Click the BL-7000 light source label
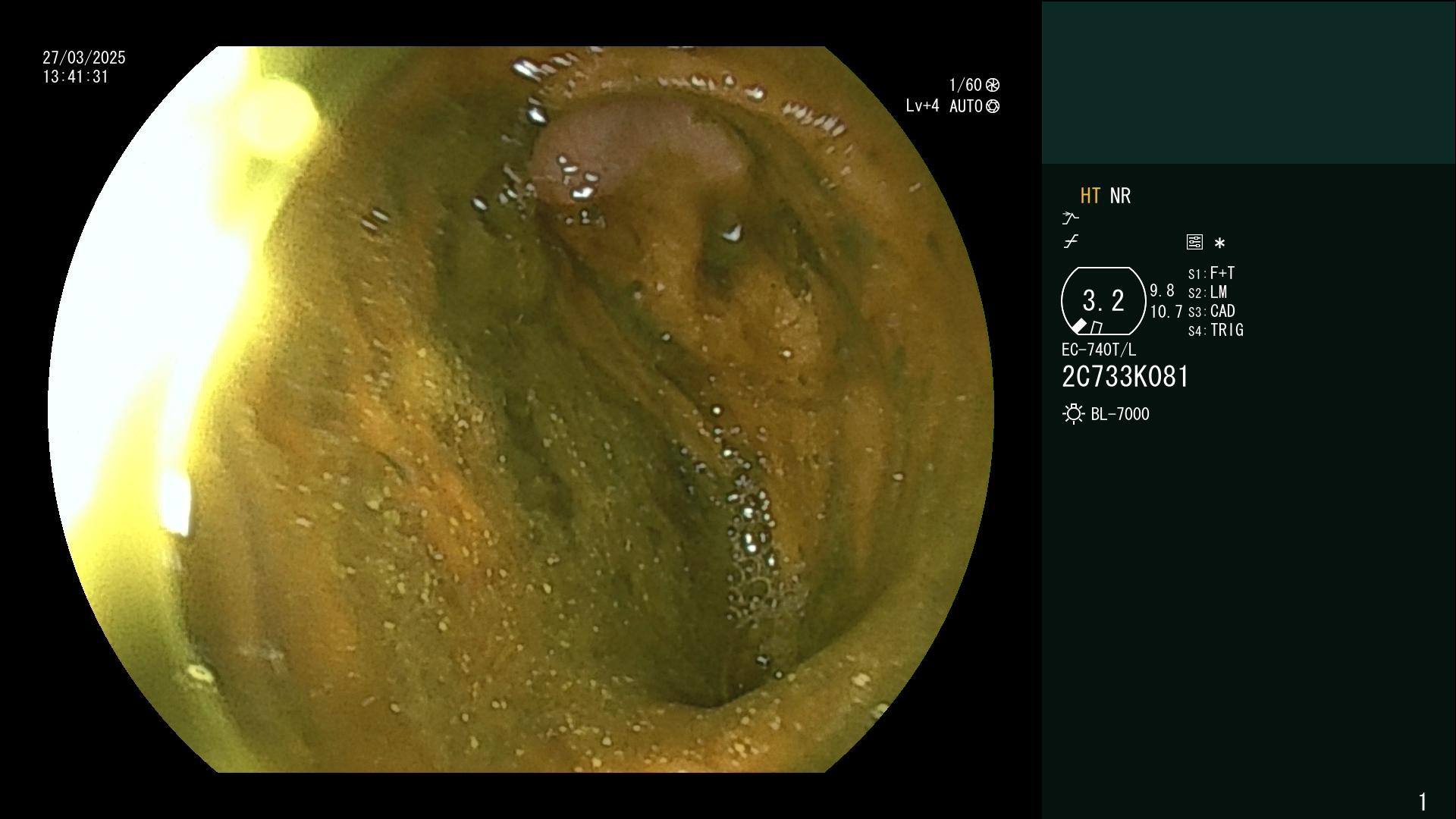Image resolution: width=1456 pixels, height=819 pixels. [1120, 414]
